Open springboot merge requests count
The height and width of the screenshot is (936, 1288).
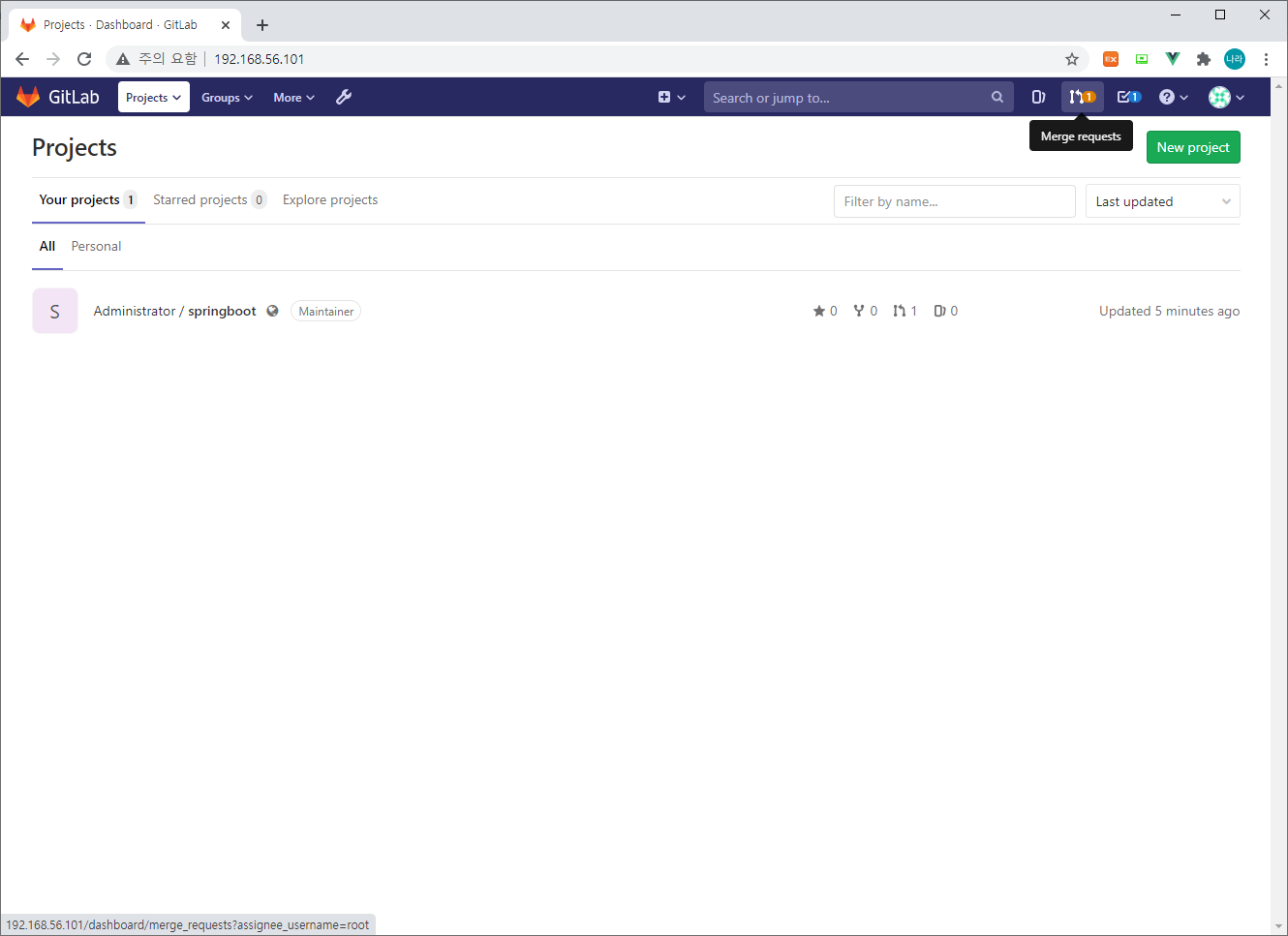pyautogui.click(x=905, y=311)
